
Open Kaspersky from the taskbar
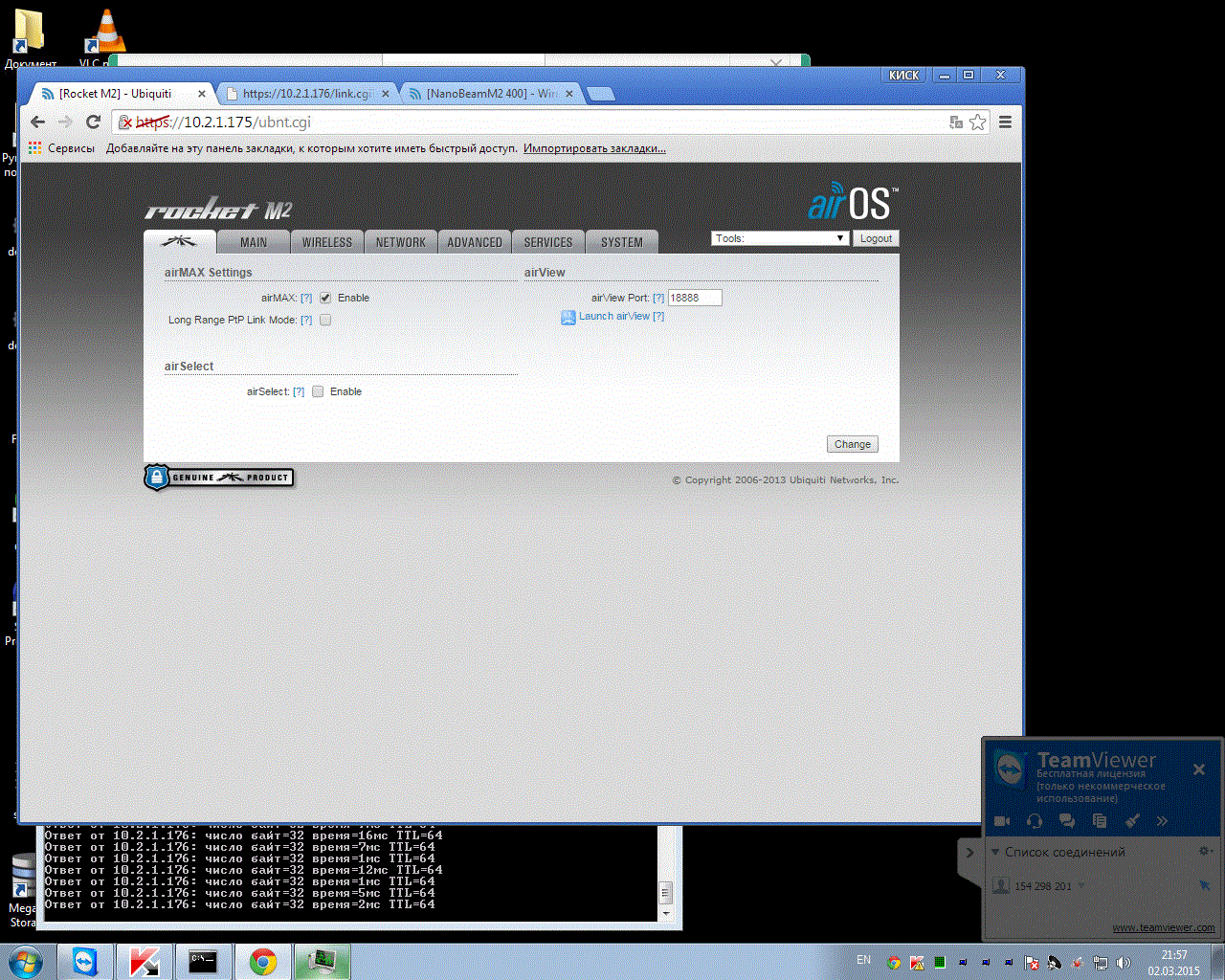click(144, 962)
